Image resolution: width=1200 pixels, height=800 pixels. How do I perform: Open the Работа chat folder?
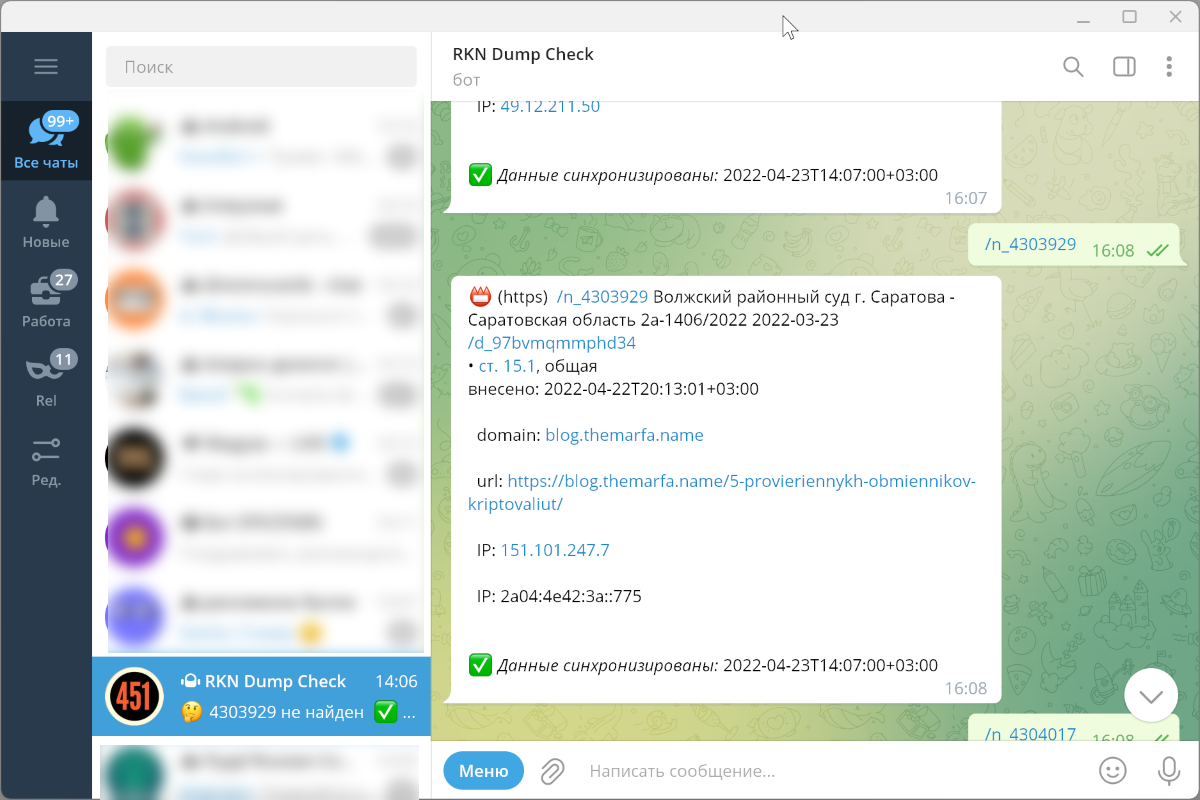46,301
